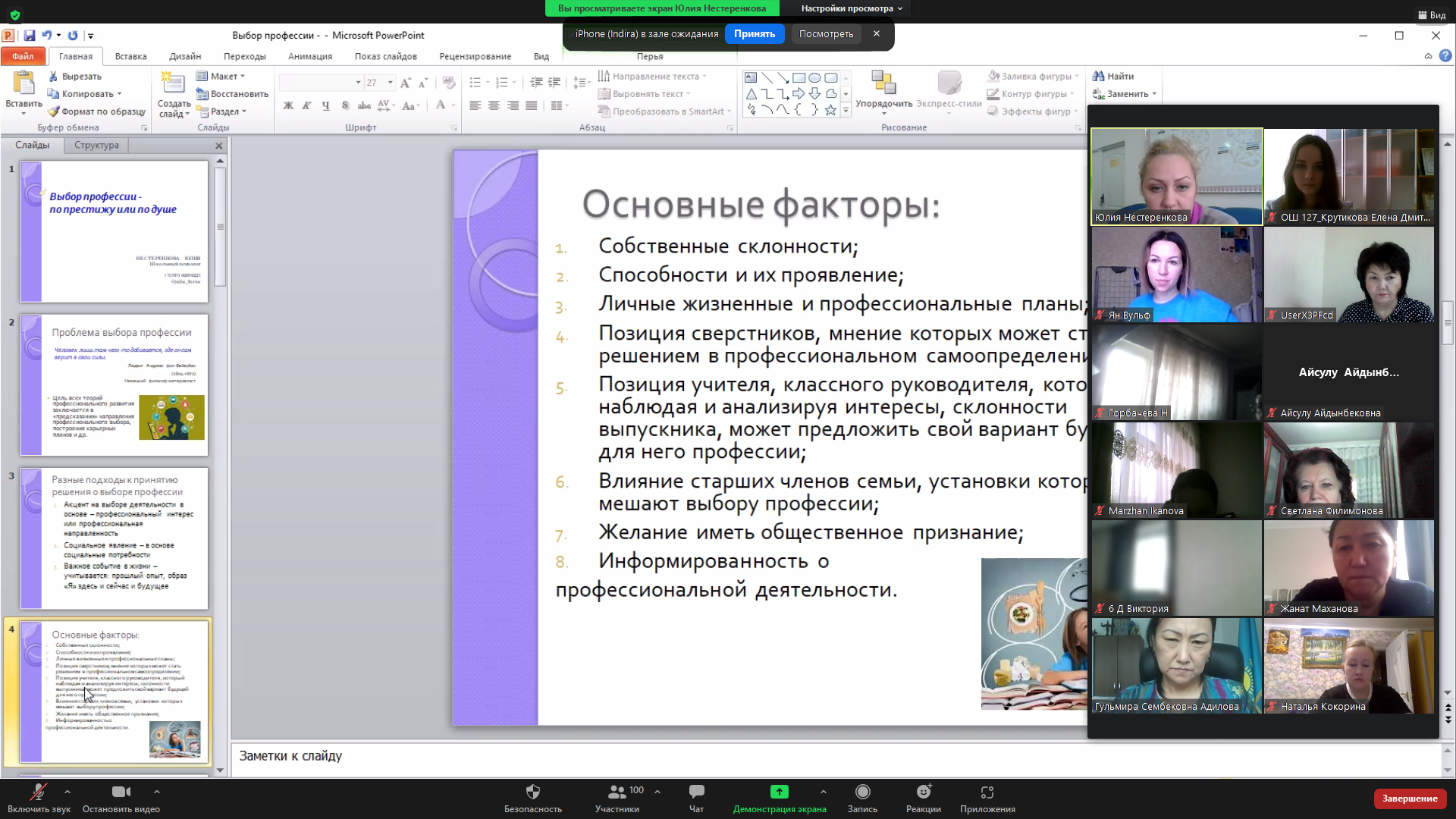Open the Apps (Приложения) icon
The height and width of the screenshot is (819, 1456).
pos(987,792)
